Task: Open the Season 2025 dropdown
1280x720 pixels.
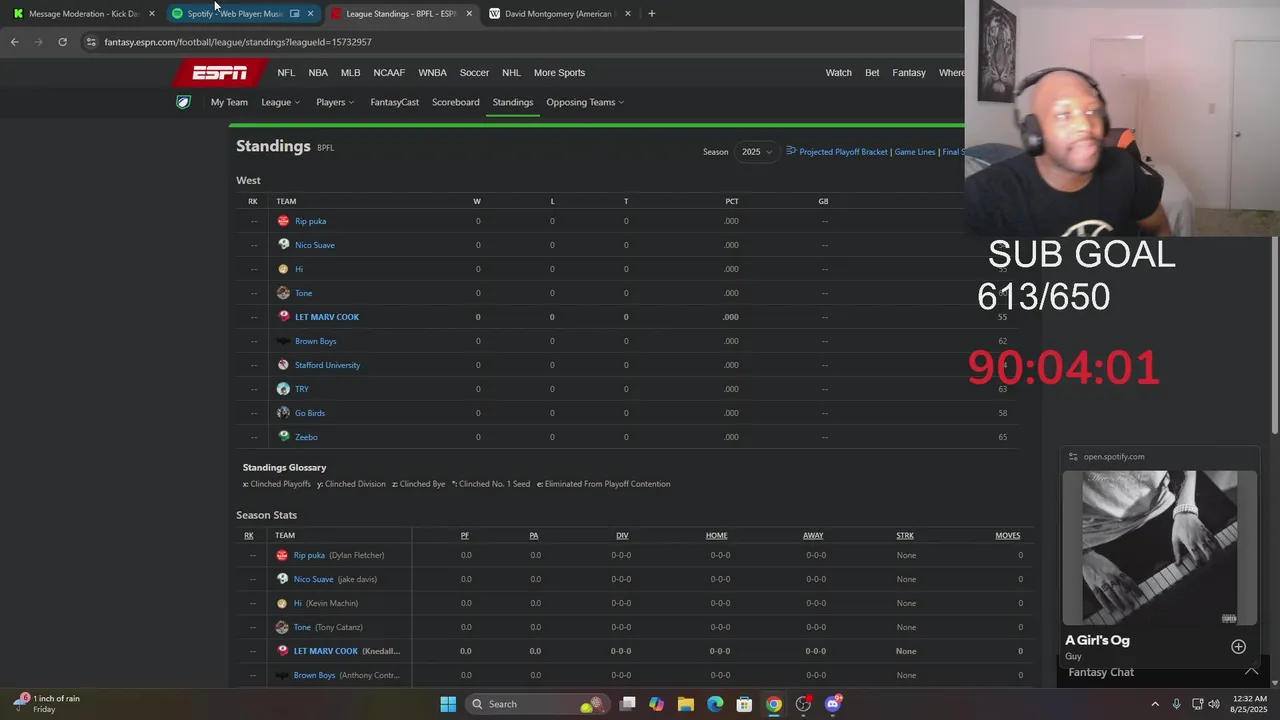Action: pyautogui.click(x=757, y=152)
